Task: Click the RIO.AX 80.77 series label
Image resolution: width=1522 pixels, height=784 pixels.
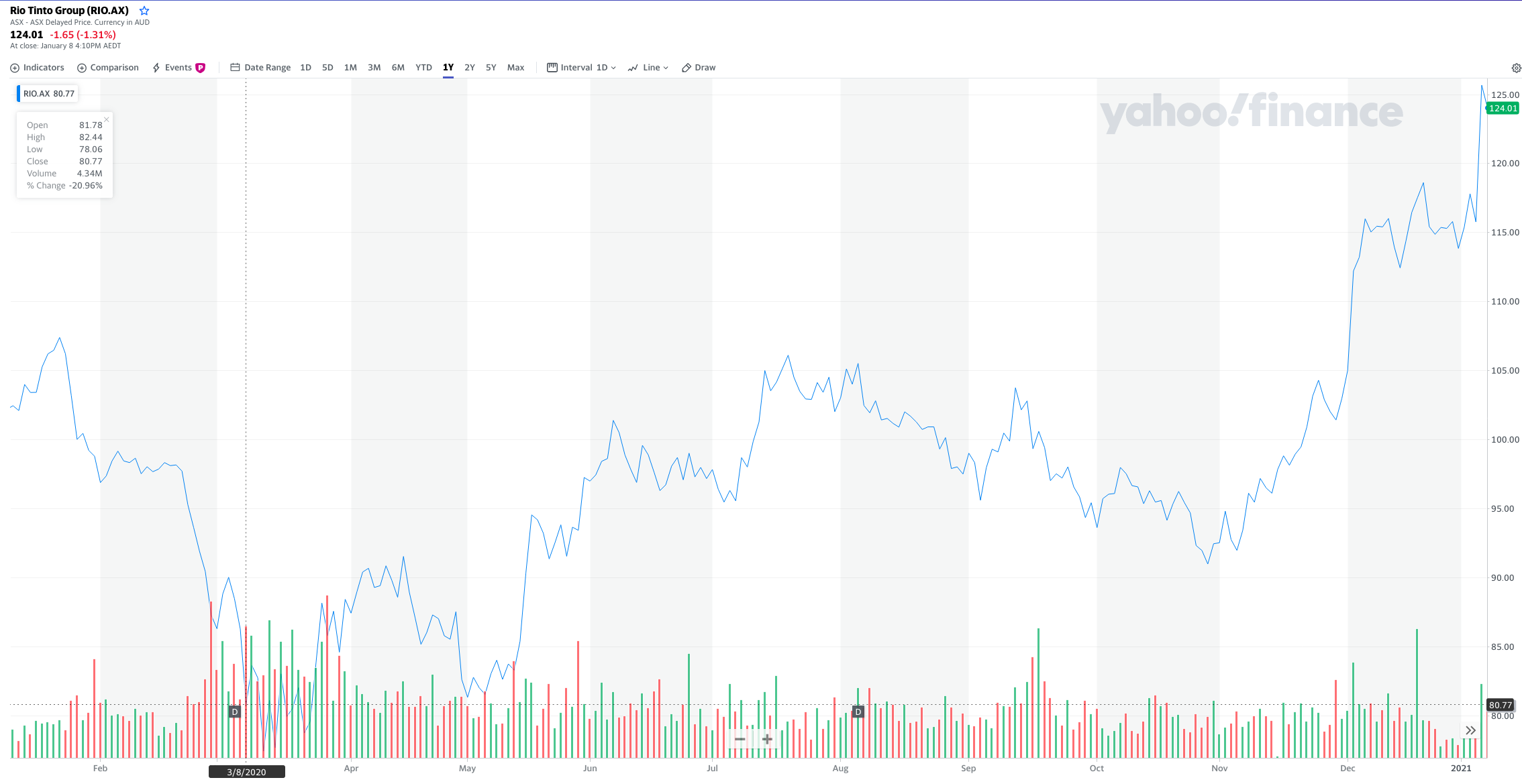Action: tap(48, 94)
